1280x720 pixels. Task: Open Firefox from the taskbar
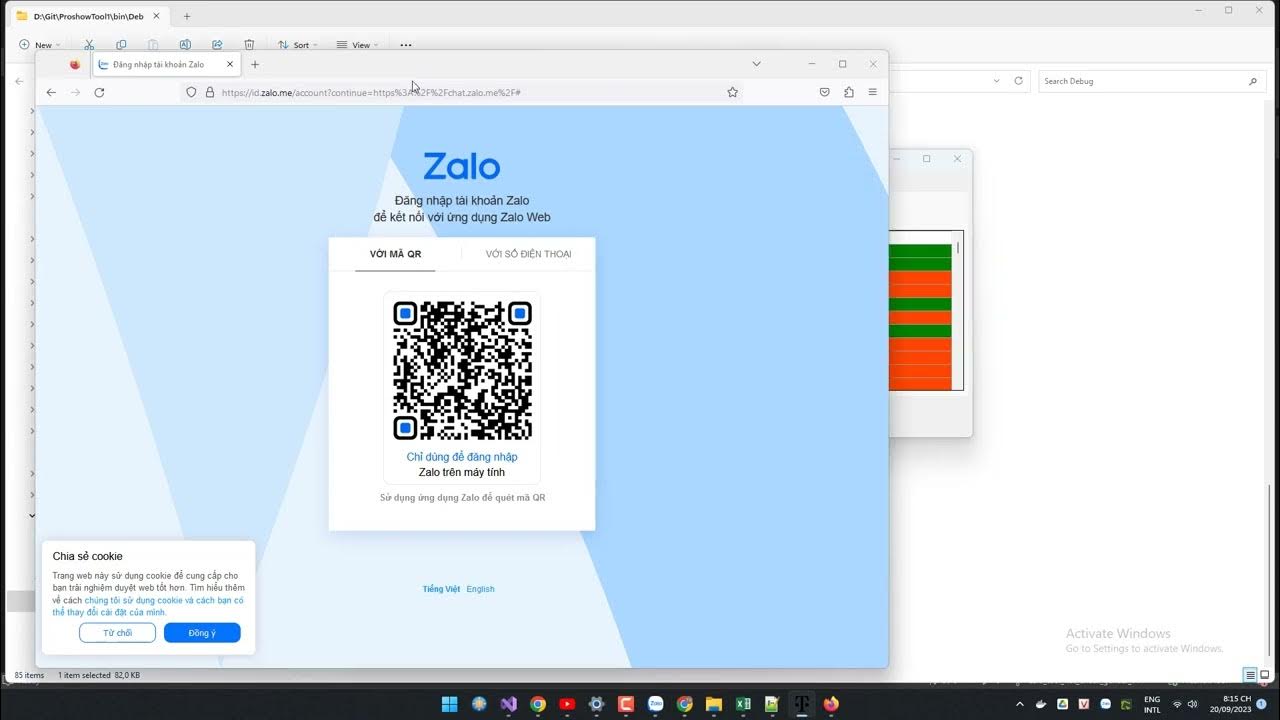(831, 704)
